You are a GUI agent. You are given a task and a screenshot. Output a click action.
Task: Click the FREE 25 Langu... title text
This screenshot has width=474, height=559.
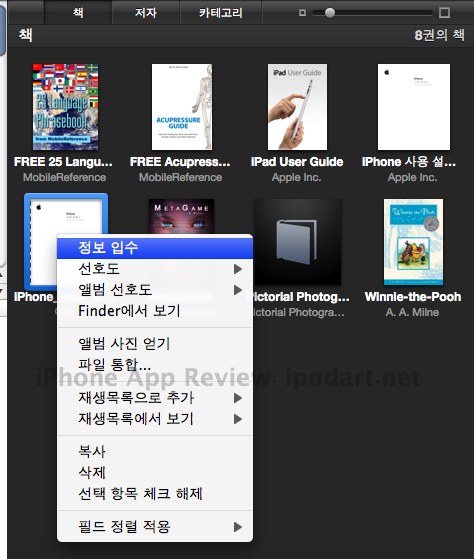coord(63,162)
